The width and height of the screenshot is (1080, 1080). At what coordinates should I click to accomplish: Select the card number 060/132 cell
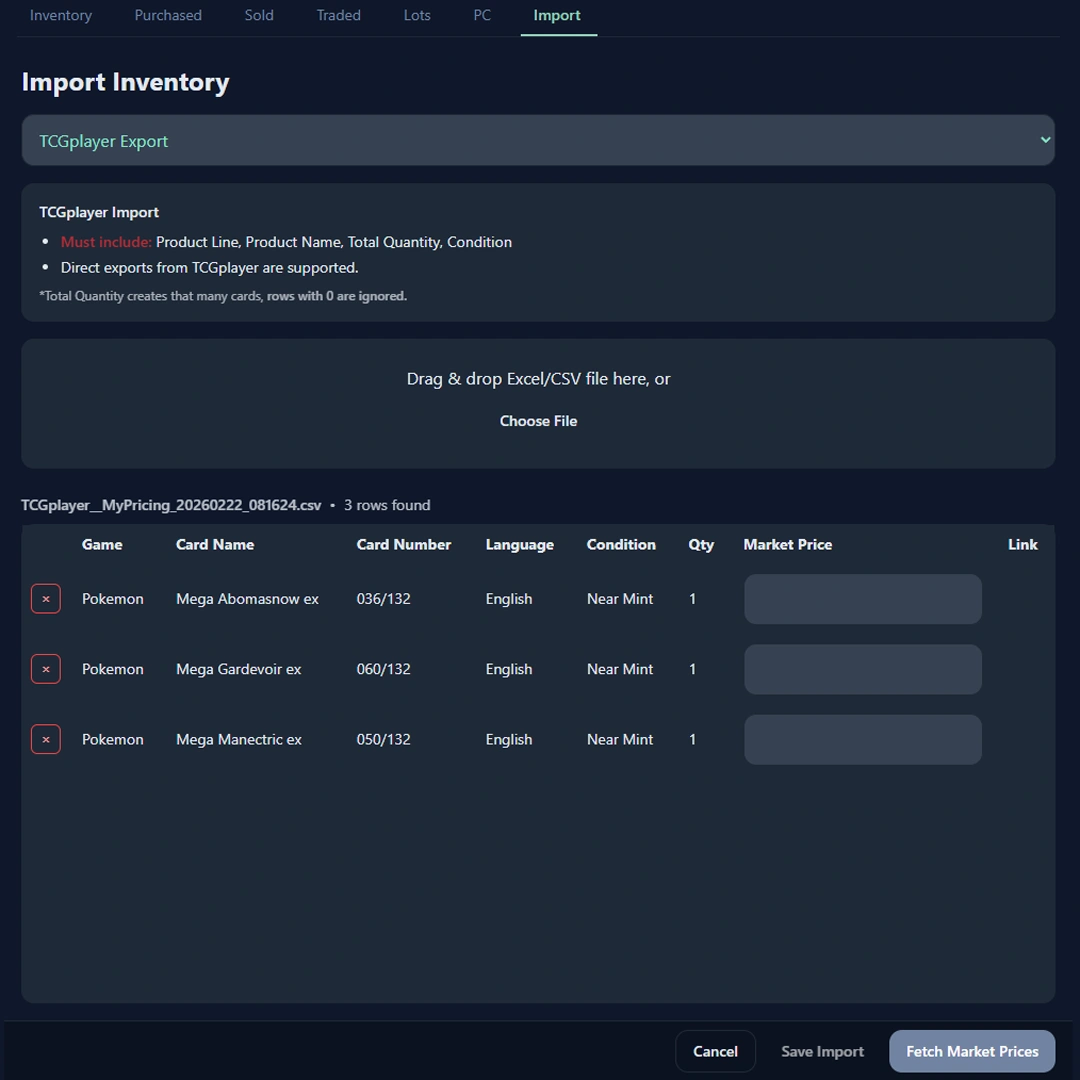pos(383,669)
